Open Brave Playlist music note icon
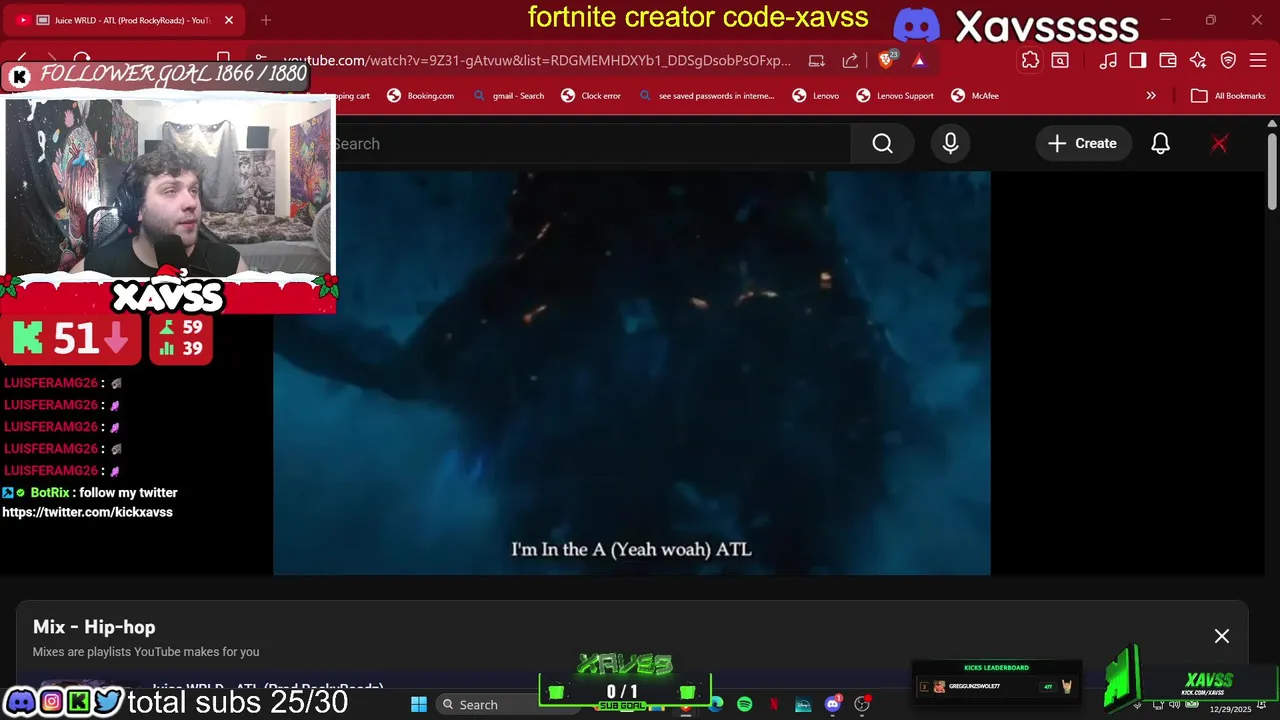This screenshot has height=720, width=1280. point(1108,60)
